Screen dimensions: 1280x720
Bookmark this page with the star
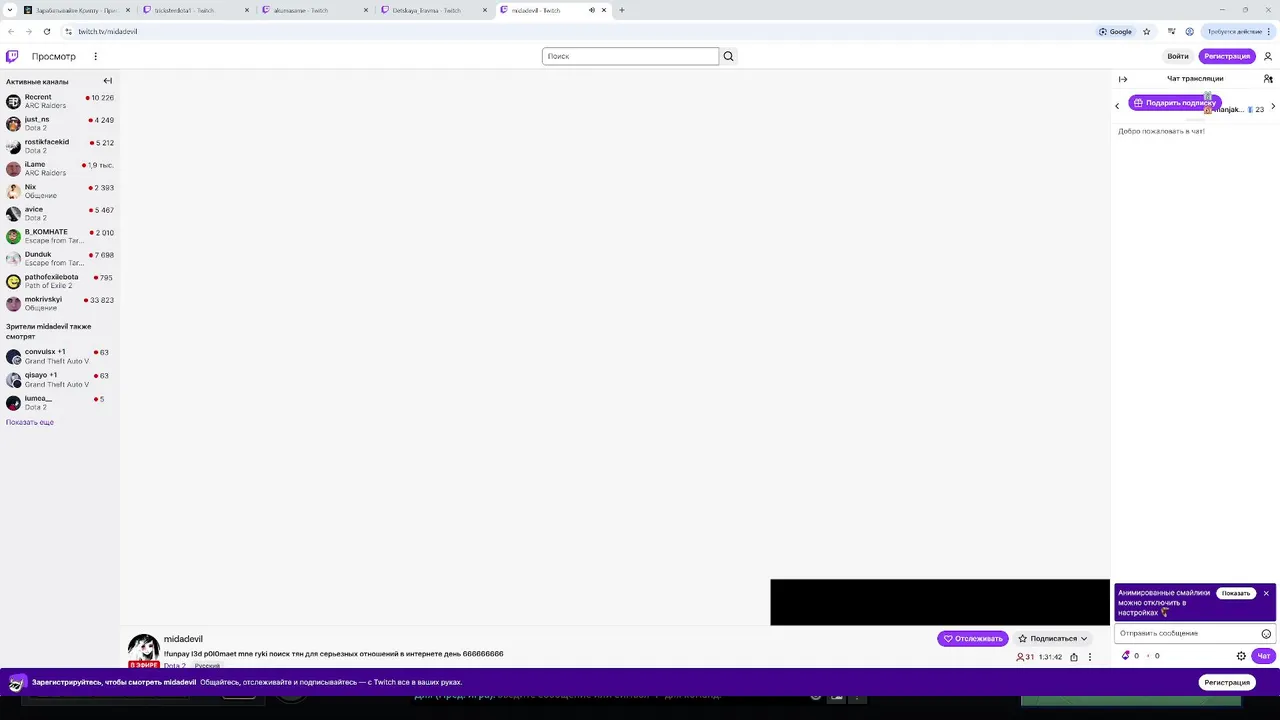tap(1146, 31)
